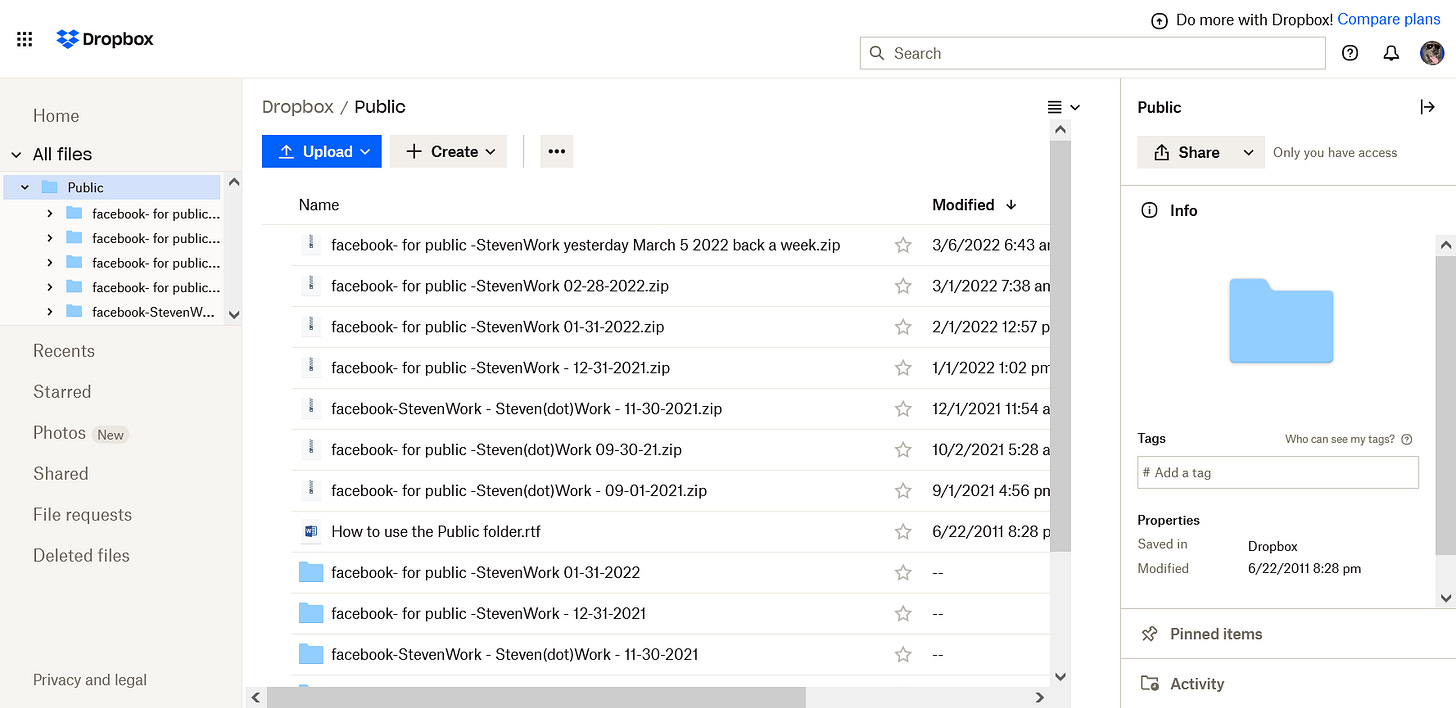This screenshot has height=708, width=1456.
Task: Open the Upload dropdown button
Action: coord(321,151)
